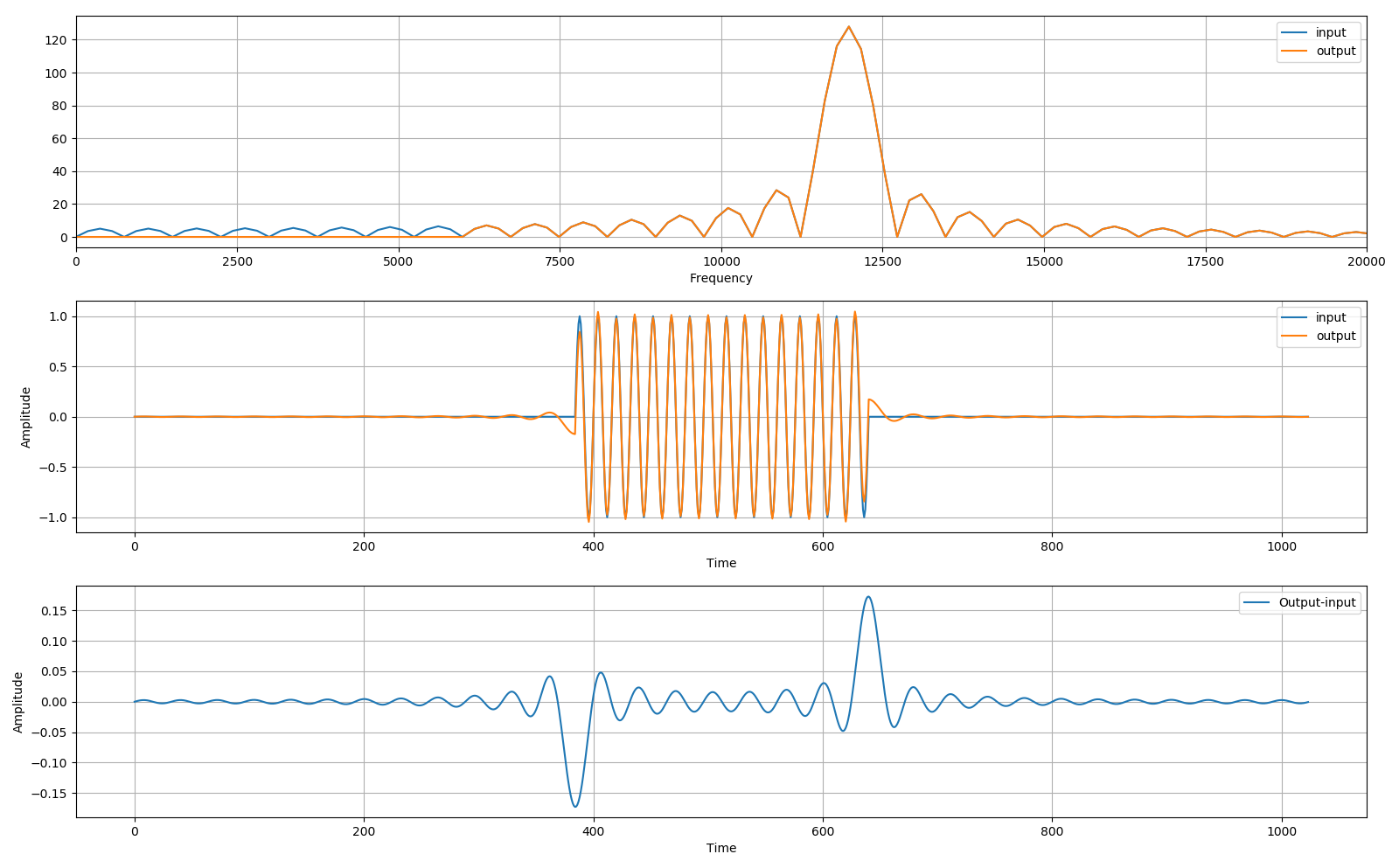
Task: Select the '−0.5' amplitude tick label
Action: click(53, 468)
